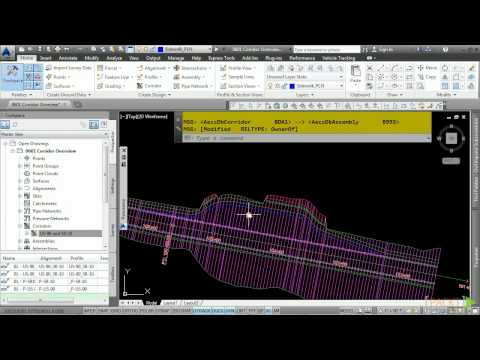
Task: Expand the Create Ground Data panel
Action: pyautogui.click(x=69, y=95)
